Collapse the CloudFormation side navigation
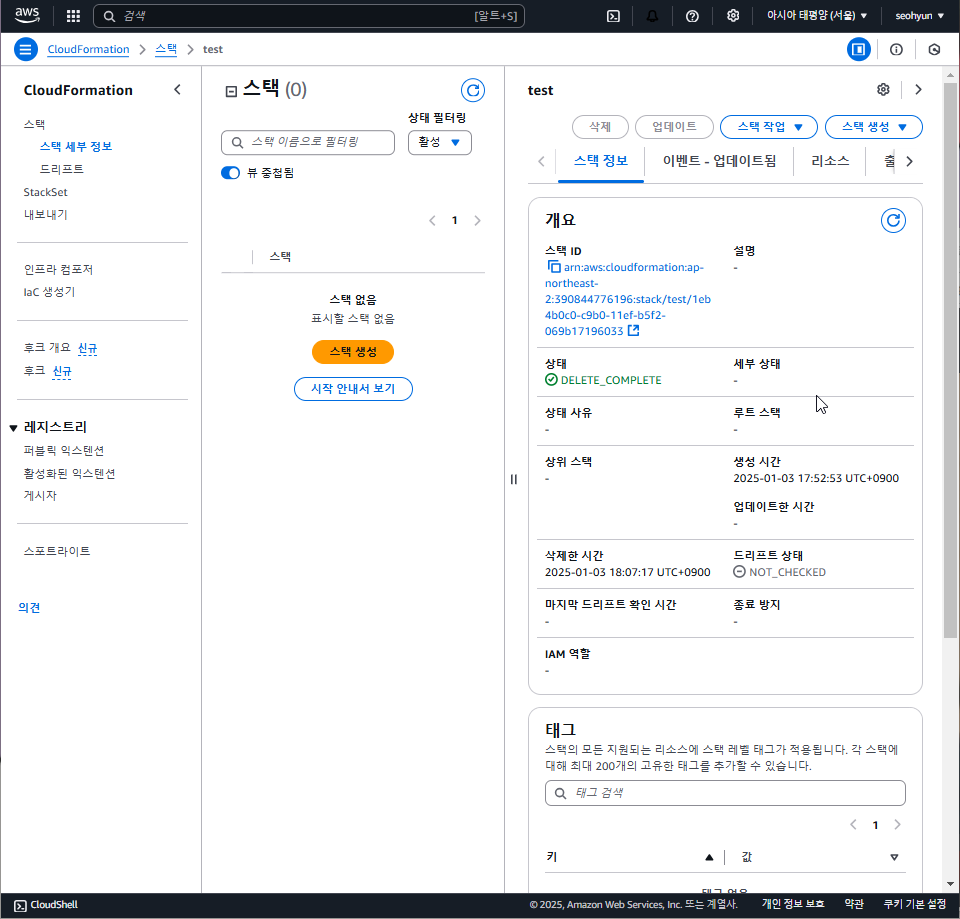 178,90
